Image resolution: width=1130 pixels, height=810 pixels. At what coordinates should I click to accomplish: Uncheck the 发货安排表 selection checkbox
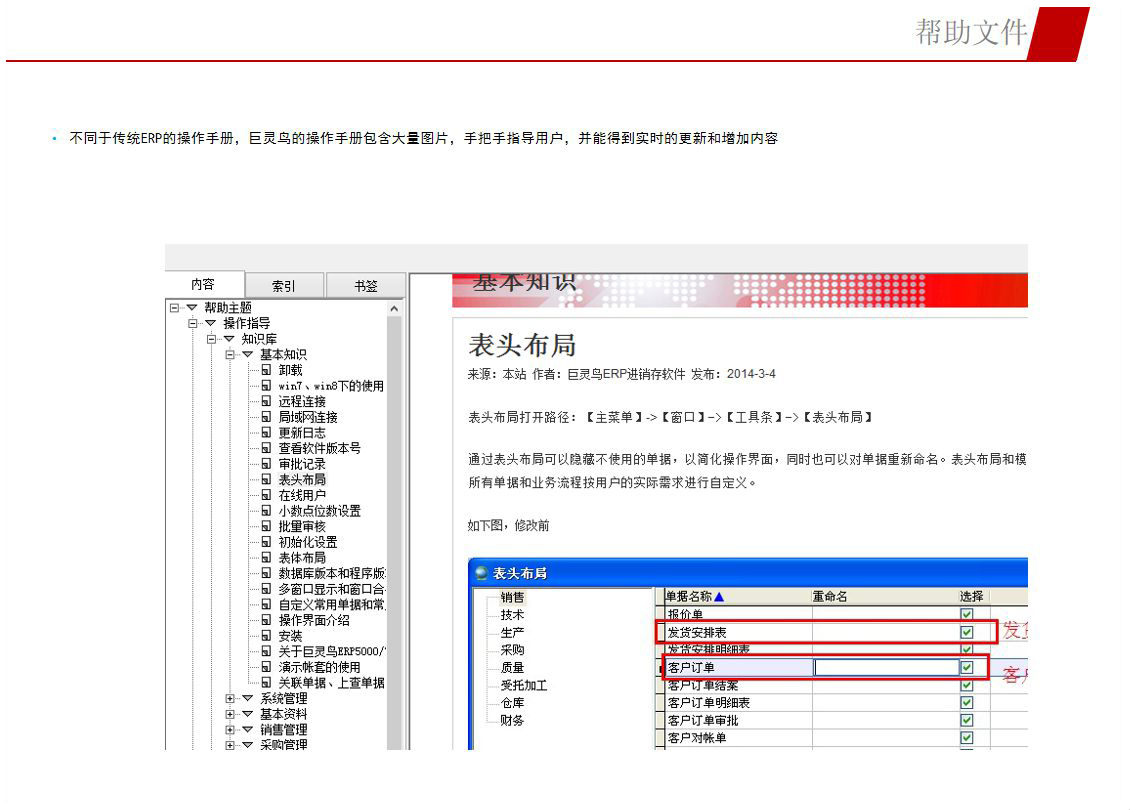click(966, 632)
